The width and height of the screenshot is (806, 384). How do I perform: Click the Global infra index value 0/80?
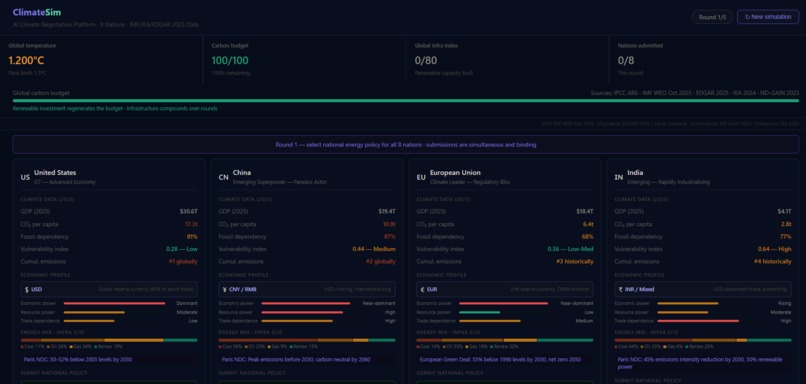point(426,61)
